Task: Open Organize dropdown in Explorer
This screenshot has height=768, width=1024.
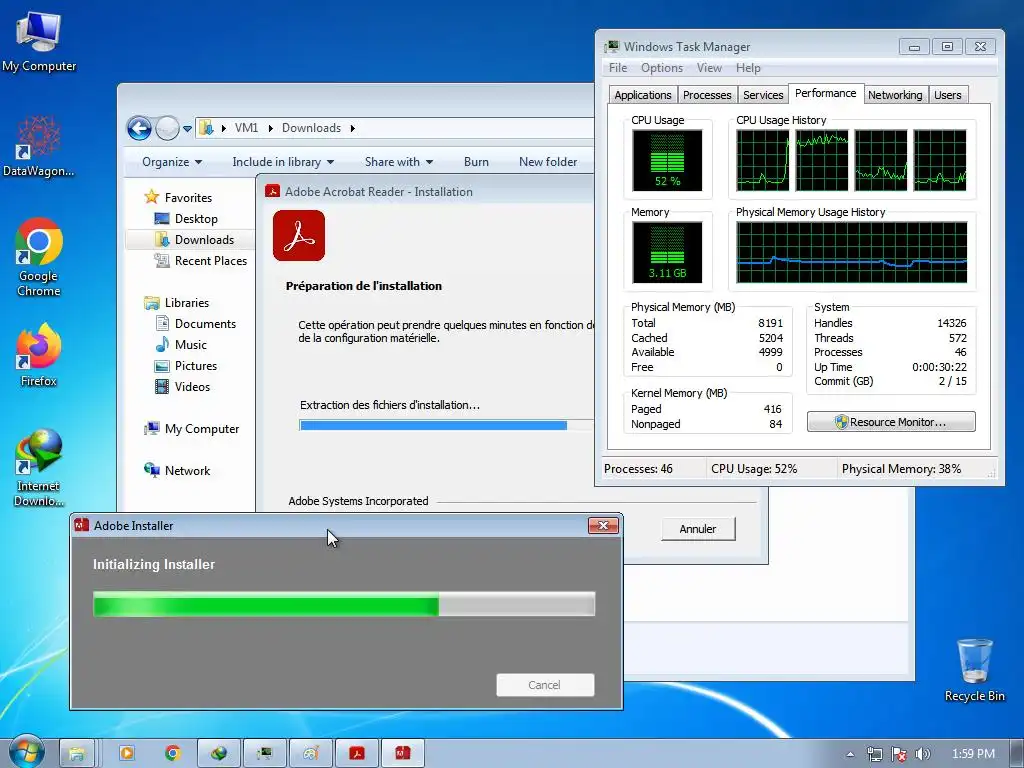Action: [172, 162]
